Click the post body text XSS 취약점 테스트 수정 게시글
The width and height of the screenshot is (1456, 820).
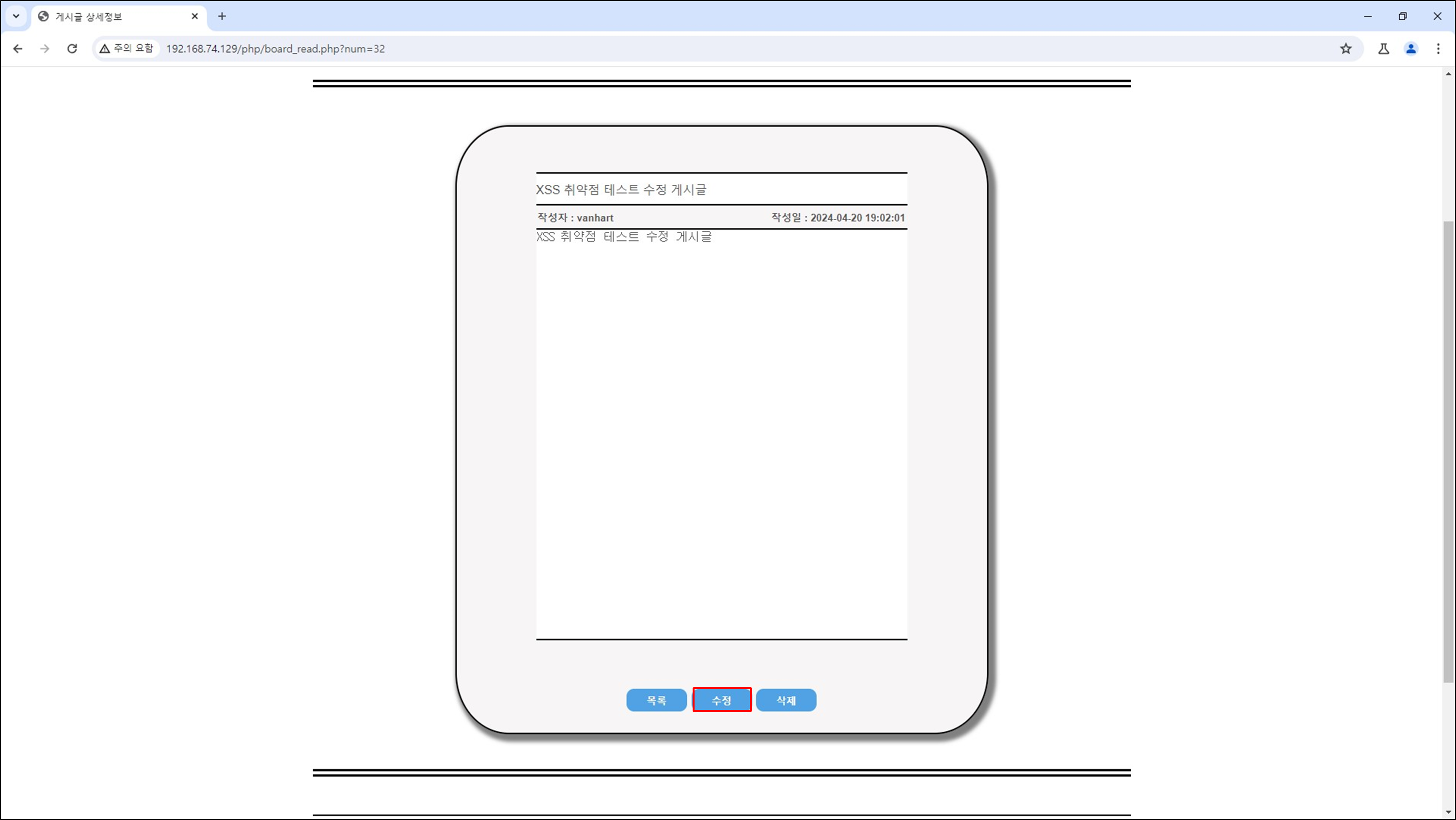pos(623,236)
